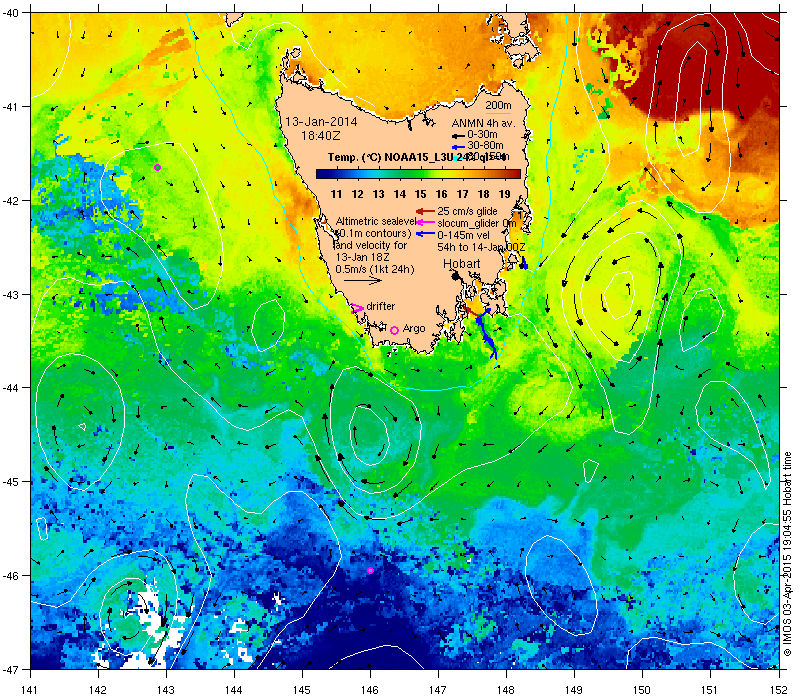Click the '0-30m' depth range text
The height and width of the screenshot is (700, 800).
(x=482, y=135)
